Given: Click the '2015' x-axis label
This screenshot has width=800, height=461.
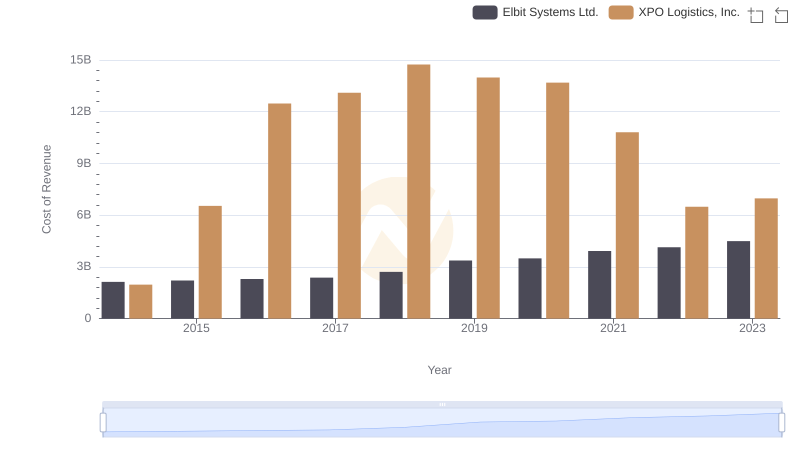Looking at the screenshot, I should point(196,328).
